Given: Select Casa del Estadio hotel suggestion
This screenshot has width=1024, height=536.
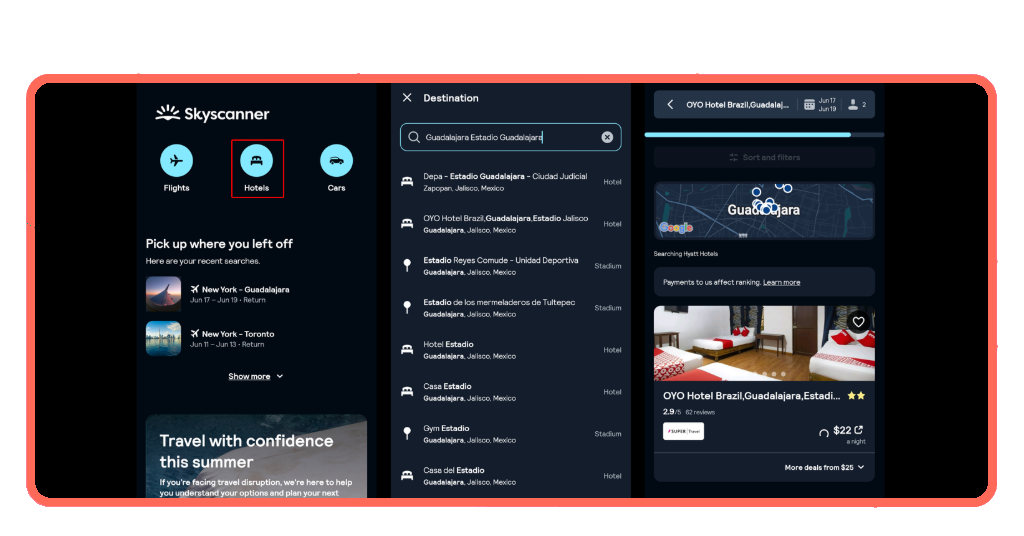Looking at the screenshot, I should click(511, 476).
